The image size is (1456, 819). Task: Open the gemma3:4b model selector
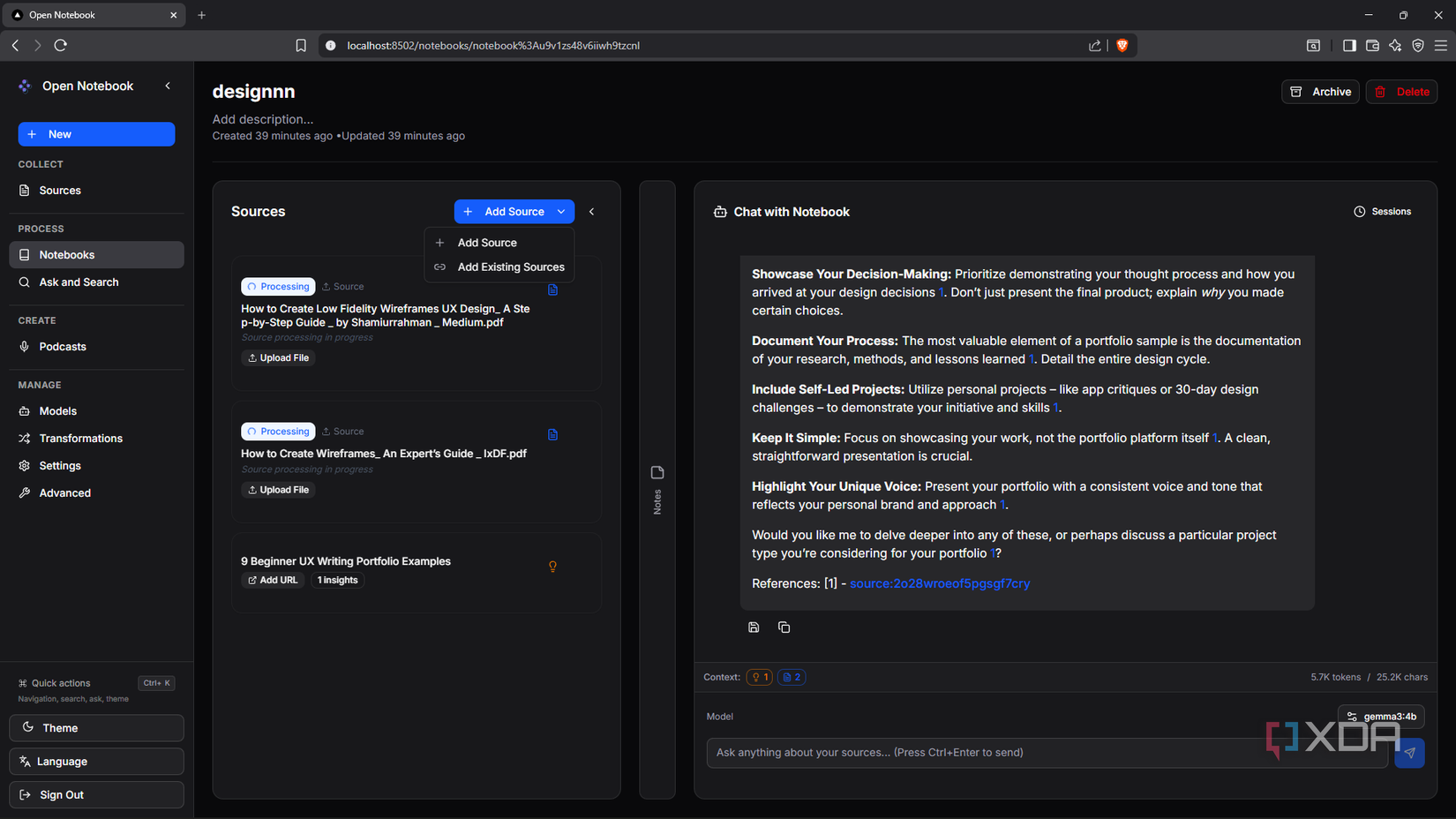click(1381, 717)
